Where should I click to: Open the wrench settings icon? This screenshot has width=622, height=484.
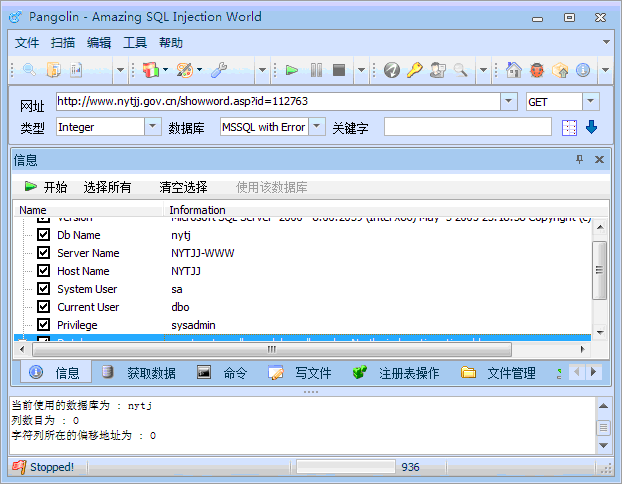point(219,70)
